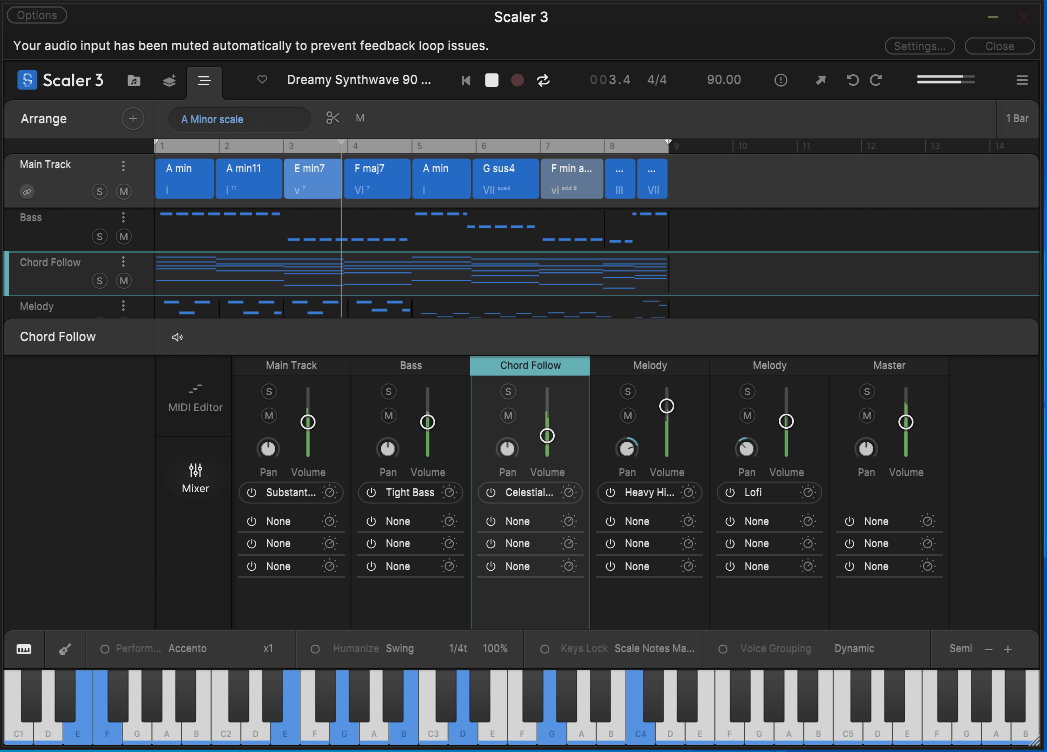Screen dimensions: 1047x752
Task: Solo the Chord Follow mixer channel
Action: [x=508, y=392]
